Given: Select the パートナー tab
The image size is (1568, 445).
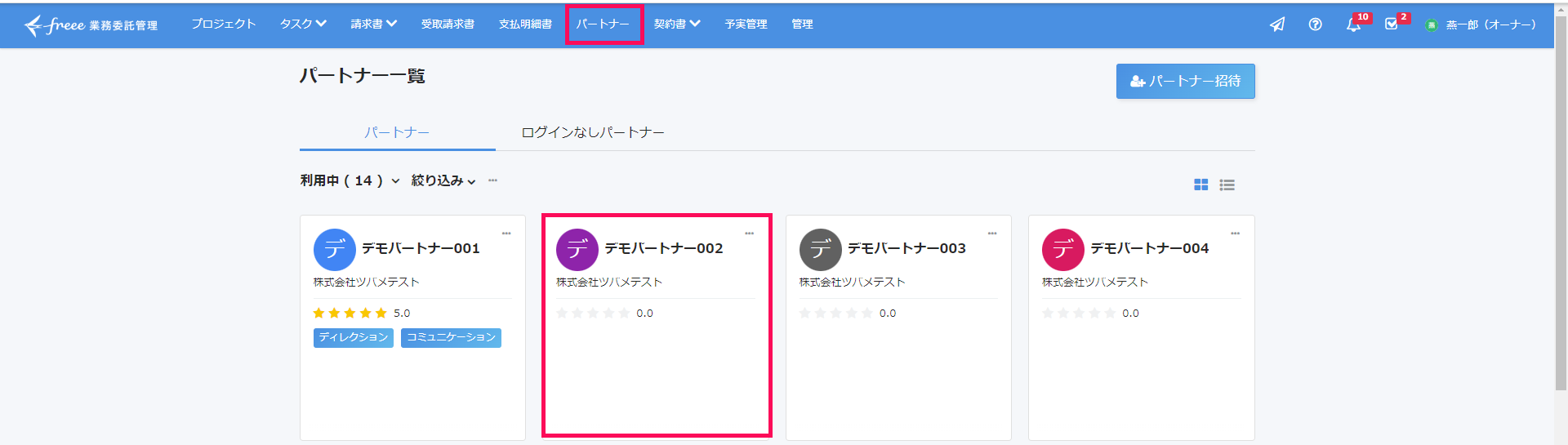Looking at the screenshot, I should (x=397, y=132).
